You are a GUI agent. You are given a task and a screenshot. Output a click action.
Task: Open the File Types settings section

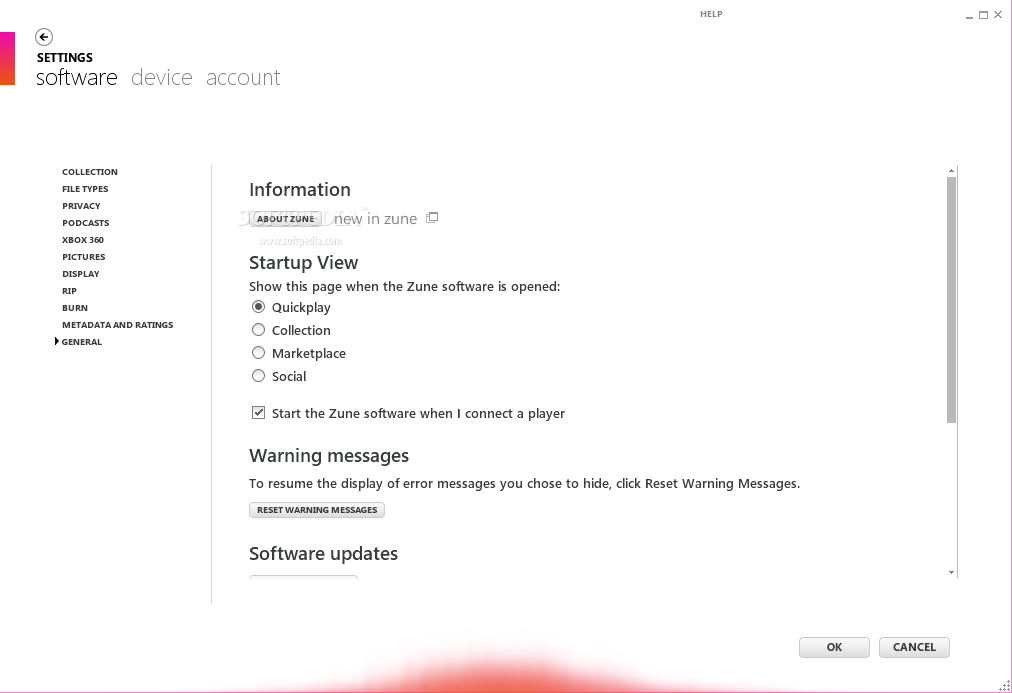tap(85, 189)
